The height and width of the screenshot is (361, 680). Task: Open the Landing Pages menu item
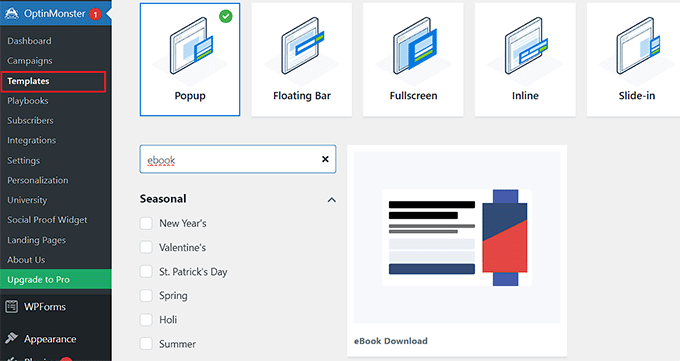click(x=36, y=240)
